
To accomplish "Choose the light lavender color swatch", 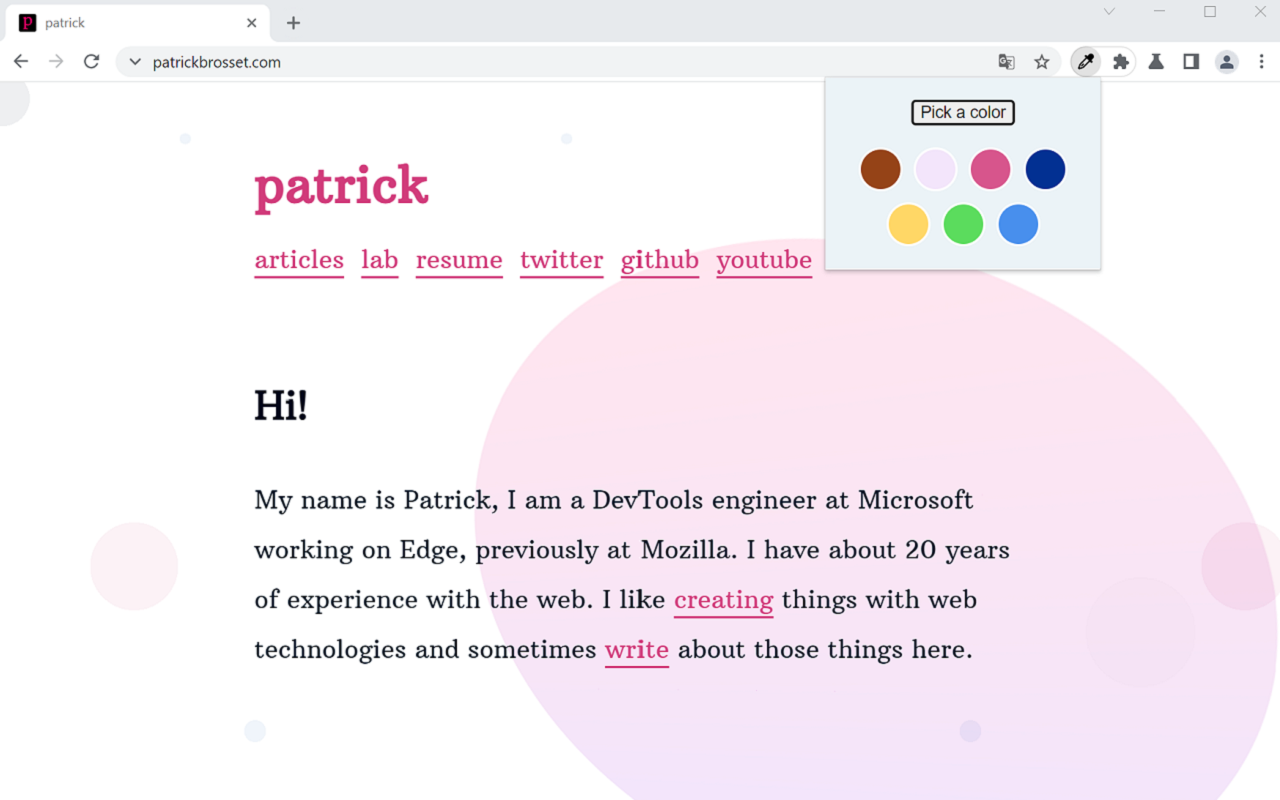I will click(x=936, y=169).
